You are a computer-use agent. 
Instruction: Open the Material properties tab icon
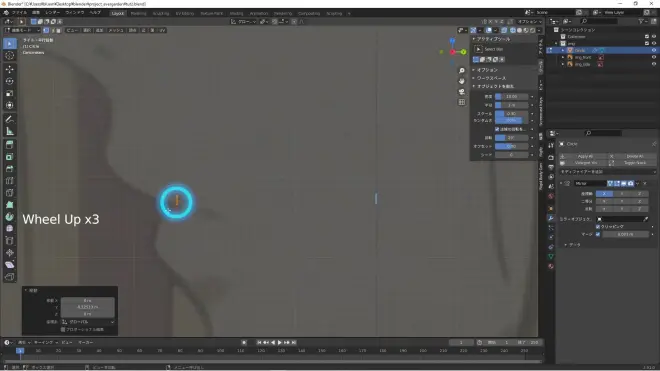[x=551, y=266]
